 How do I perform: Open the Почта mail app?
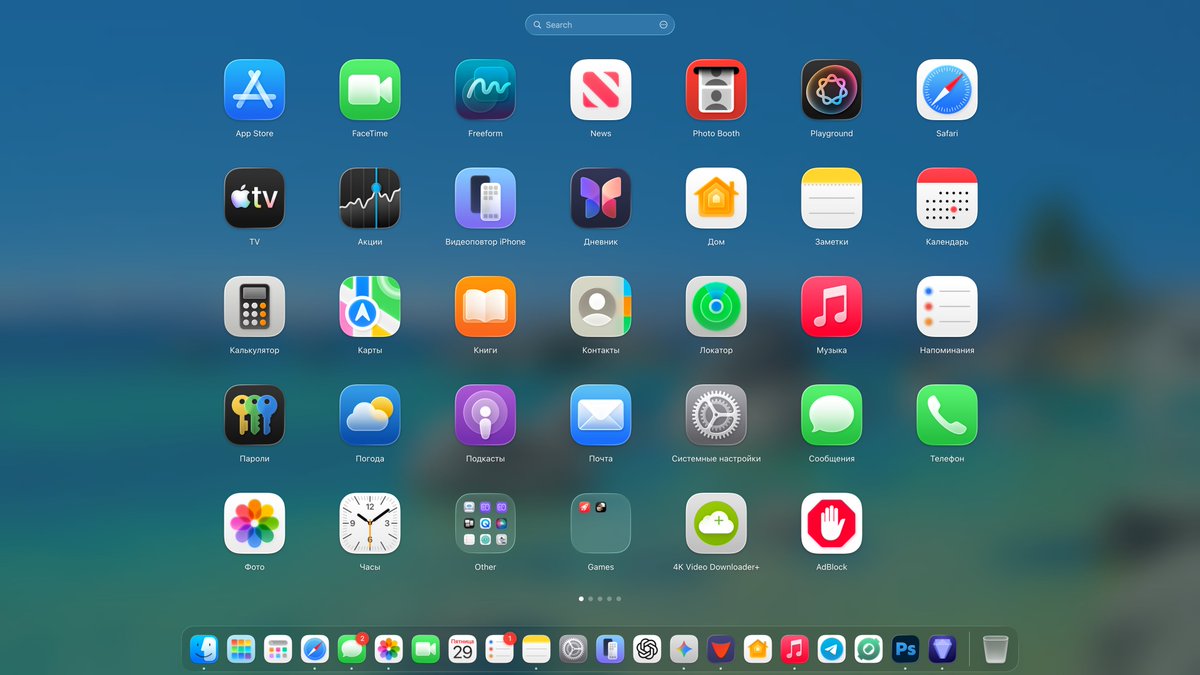(601, 415)
